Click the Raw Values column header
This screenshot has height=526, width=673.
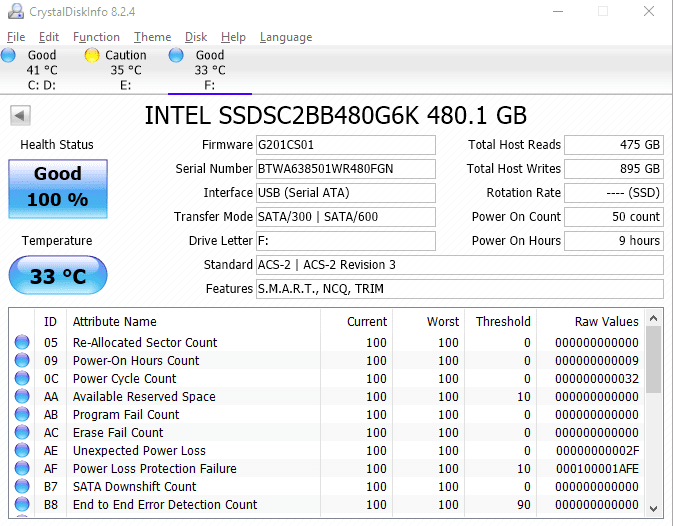[606, 321]
